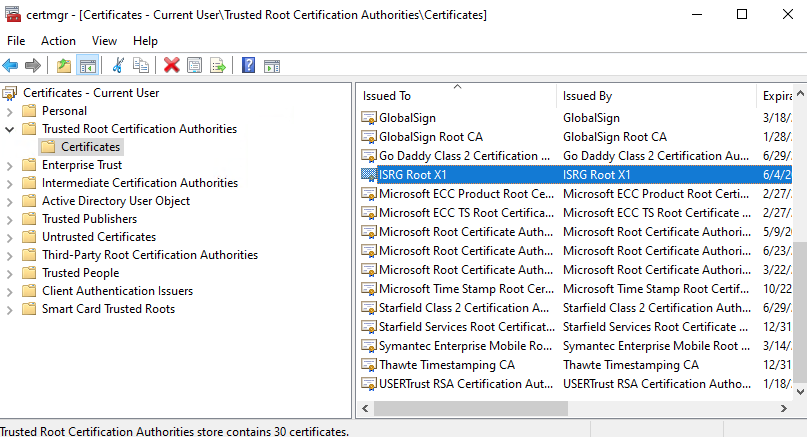Click the Smart Card Trusted Roots folder icon
The height and width of the screenshot is (437, 807).
pyautogui.click(x=29, y=309)
